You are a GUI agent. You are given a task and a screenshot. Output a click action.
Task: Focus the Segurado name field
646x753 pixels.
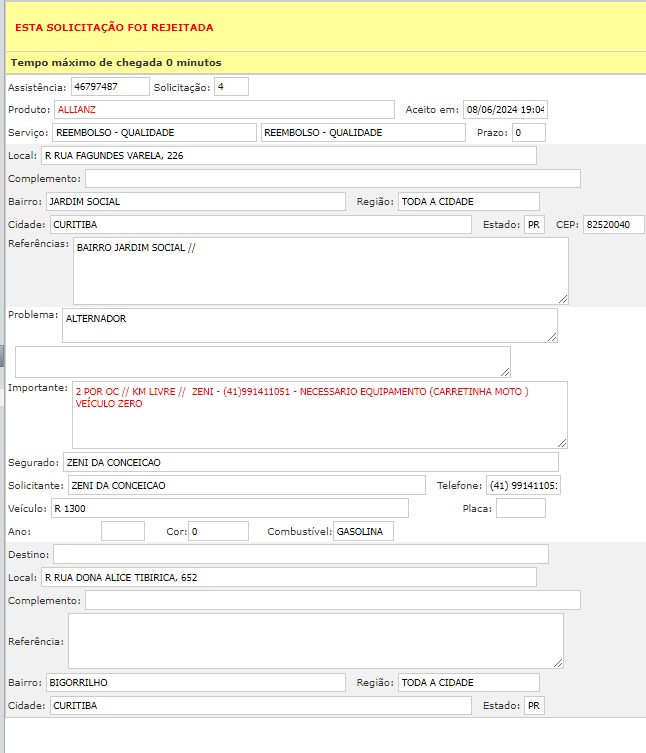pyautogui.click(x=310, y=462)
